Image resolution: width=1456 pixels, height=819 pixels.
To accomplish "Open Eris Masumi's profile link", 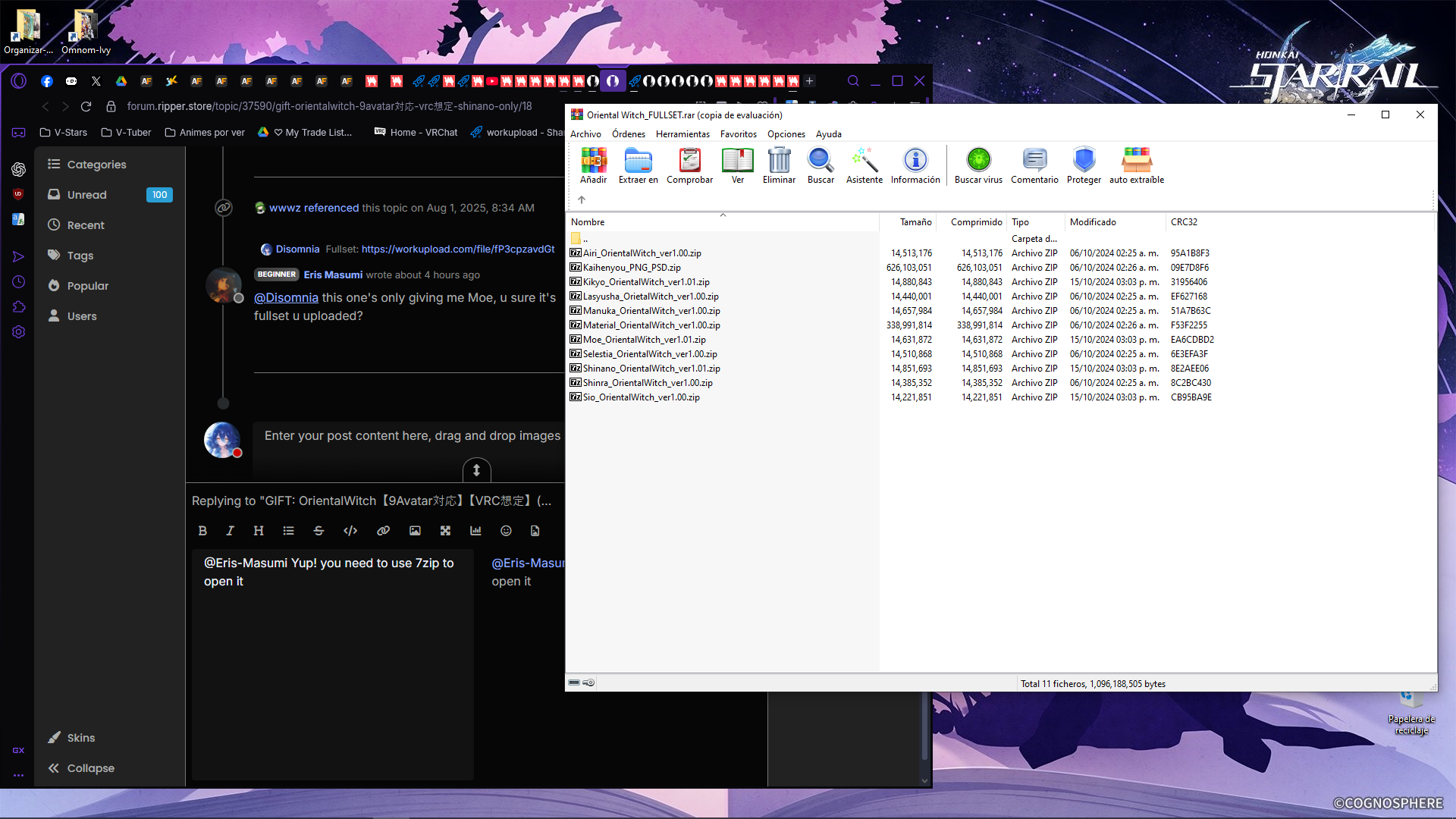I will click(333, 275).
